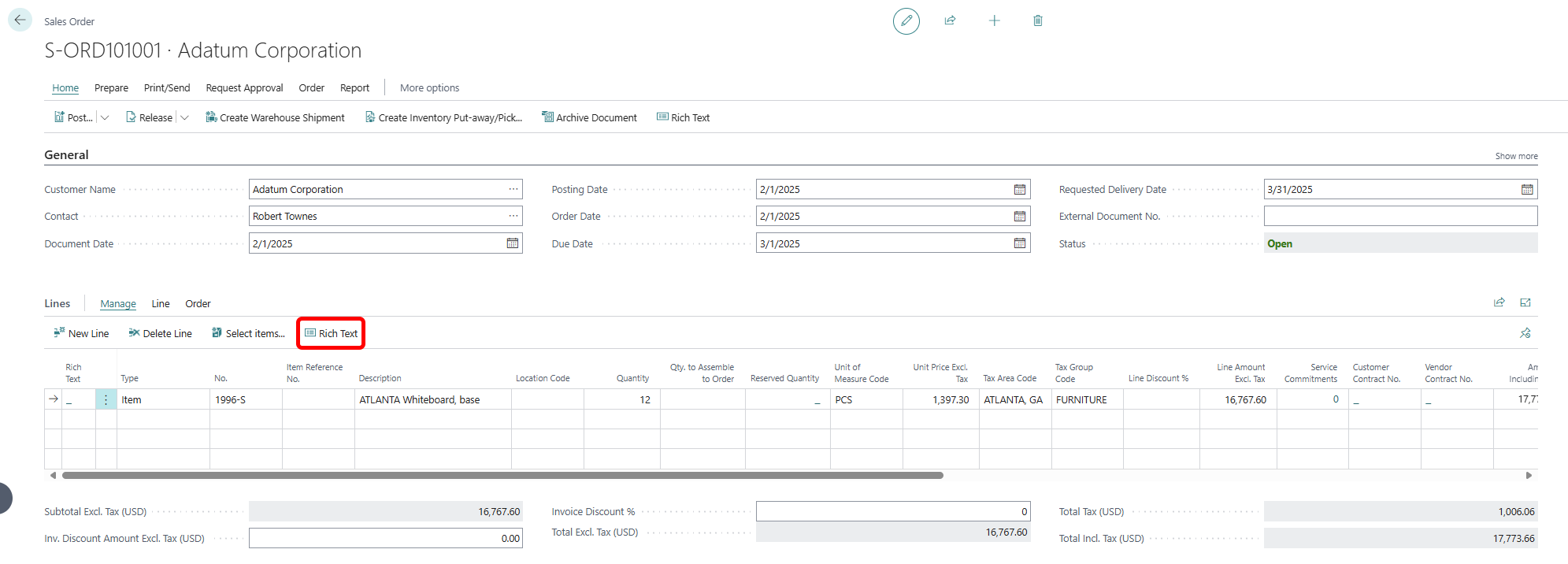Click Delete Line button
The width and height of the screenshot is (1568, 564).
click(160, 334)
